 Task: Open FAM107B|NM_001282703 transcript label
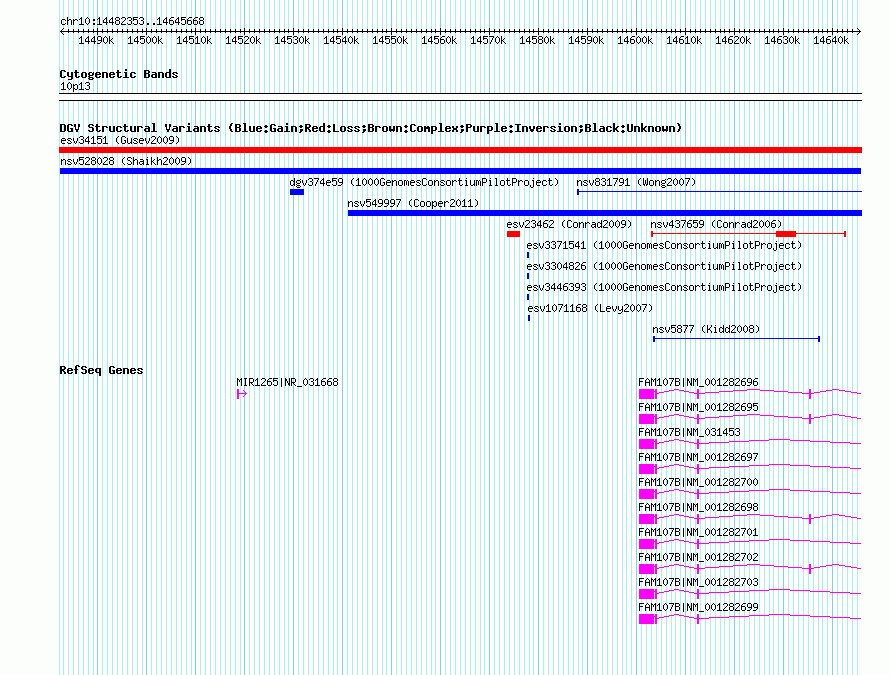698,582
